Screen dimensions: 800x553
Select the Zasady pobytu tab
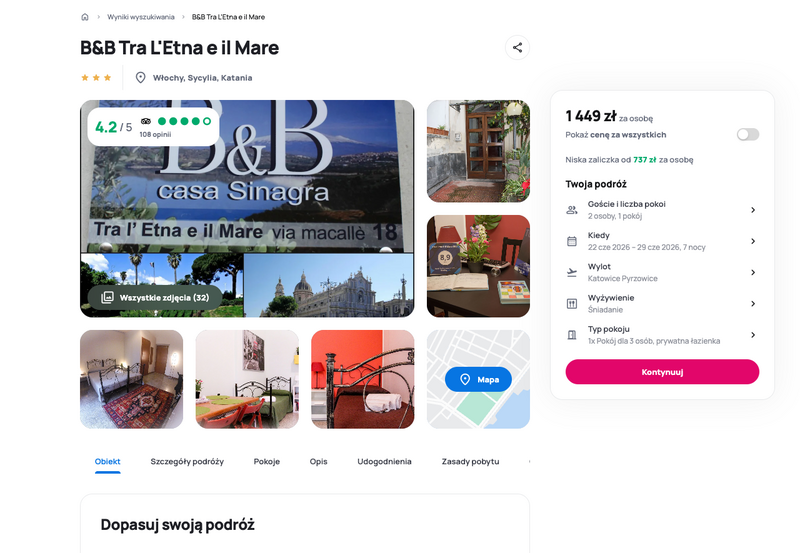[x=470, y=461]
